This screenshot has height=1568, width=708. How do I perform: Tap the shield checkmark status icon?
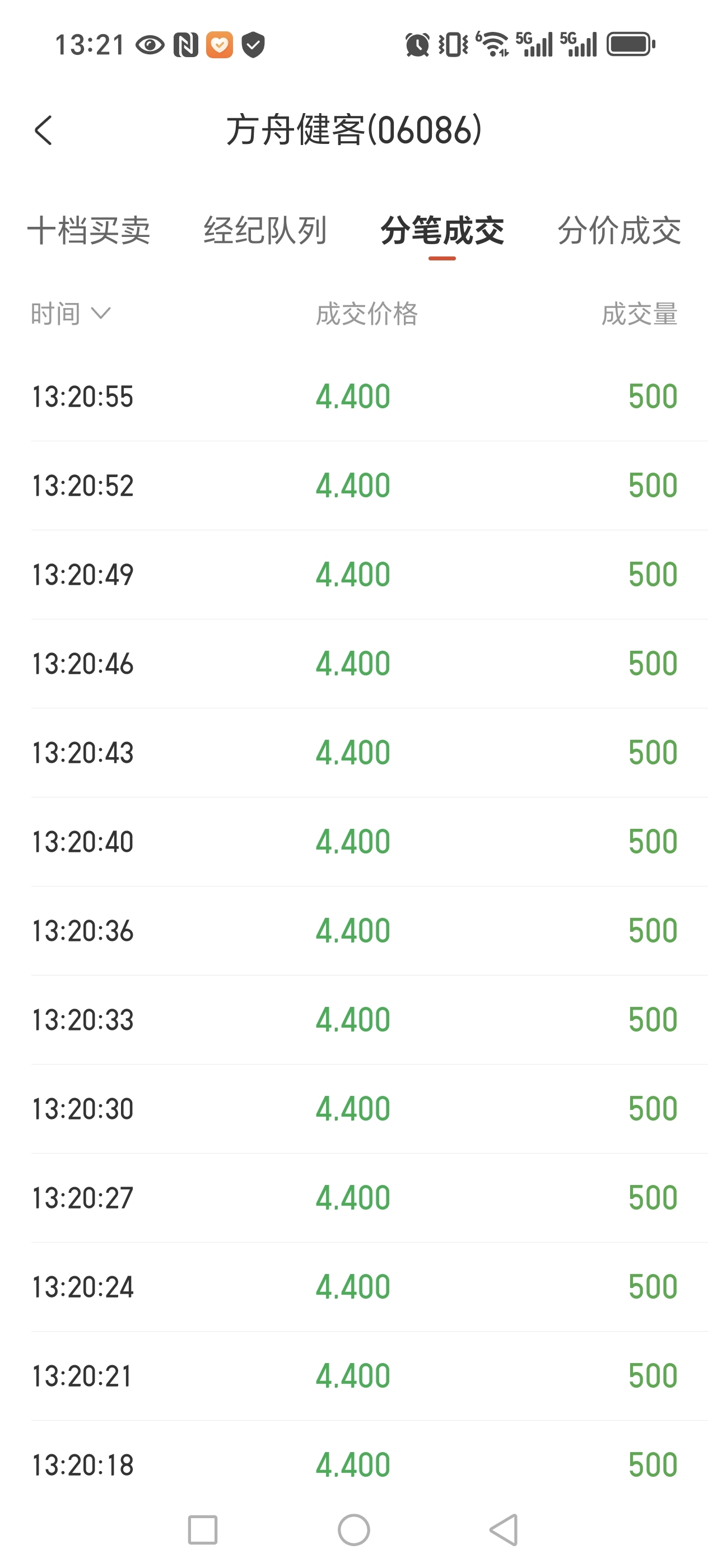253,44
